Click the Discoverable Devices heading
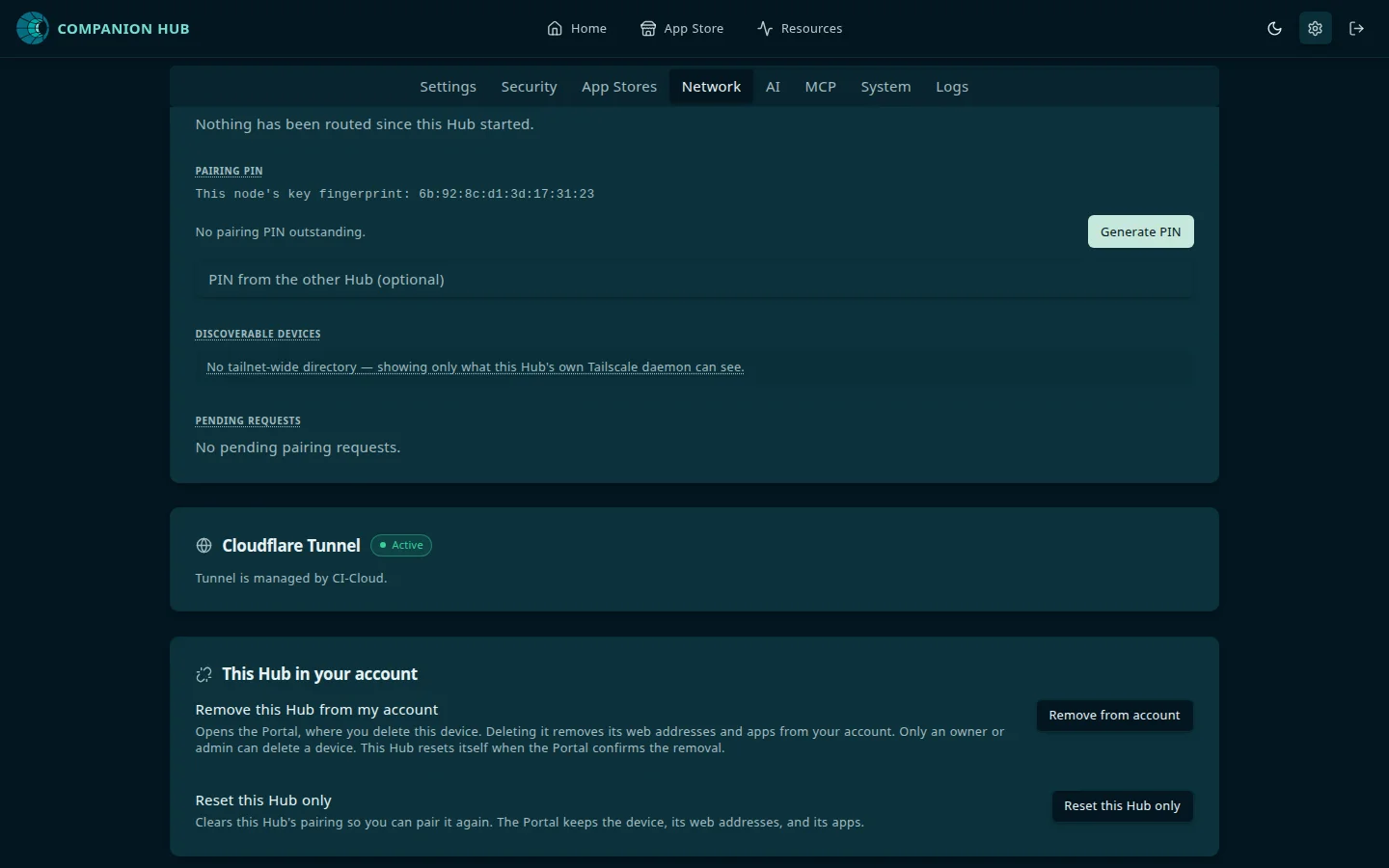Image resolution: width=1389 pixels, height=868 pixels. [258, 334]
